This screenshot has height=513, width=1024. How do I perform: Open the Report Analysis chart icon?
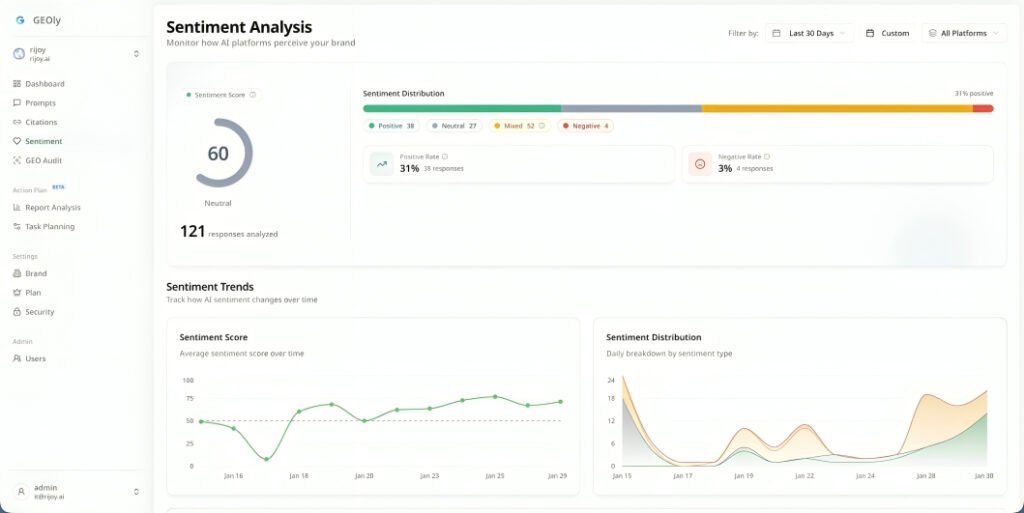tap(17, 208)
